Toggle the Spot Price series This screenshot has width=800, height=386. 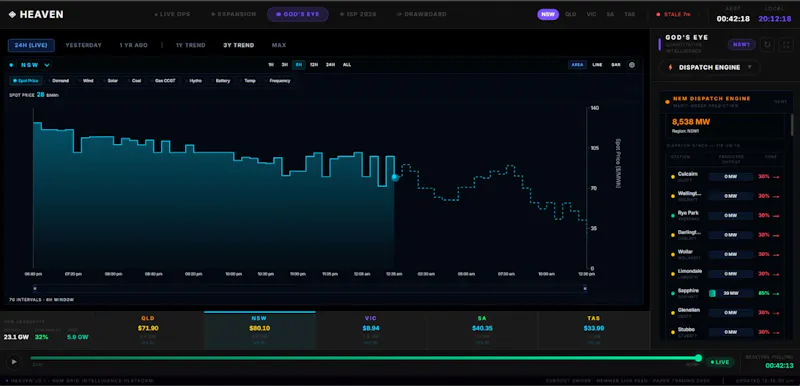tap(26, 81)
